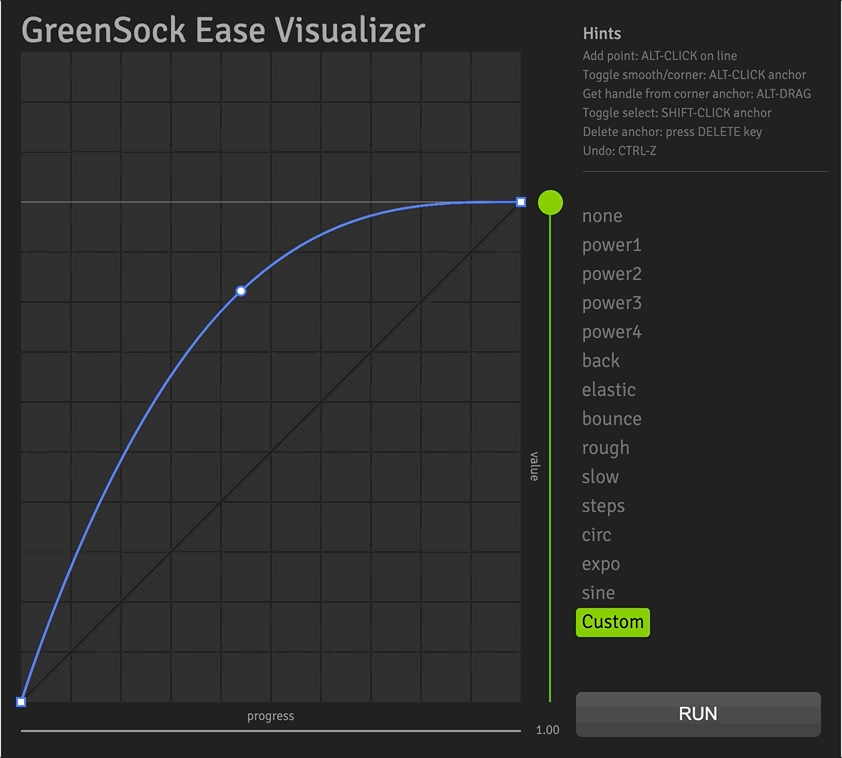Click the 'Toggle select: SHIFT-CLICK anchor' hint
This screenshot has height=758, width=842.
pyautogui.click(x=677, y=113)
